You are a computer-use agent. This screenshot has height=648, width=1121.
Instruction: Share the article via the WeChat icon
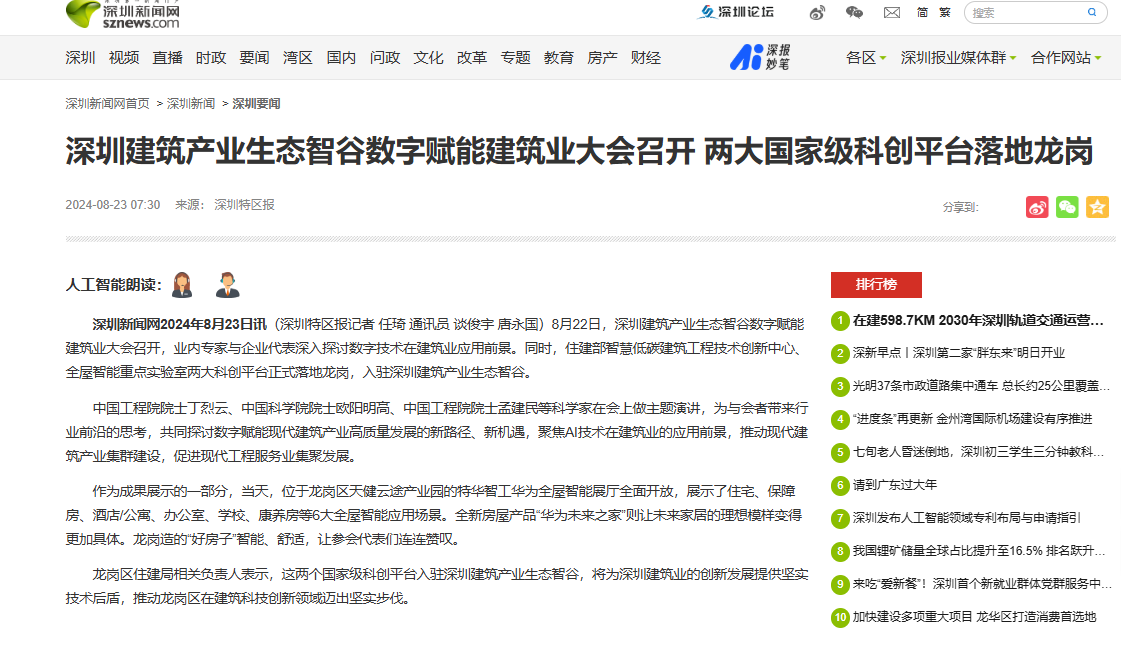pos(1067,207)
